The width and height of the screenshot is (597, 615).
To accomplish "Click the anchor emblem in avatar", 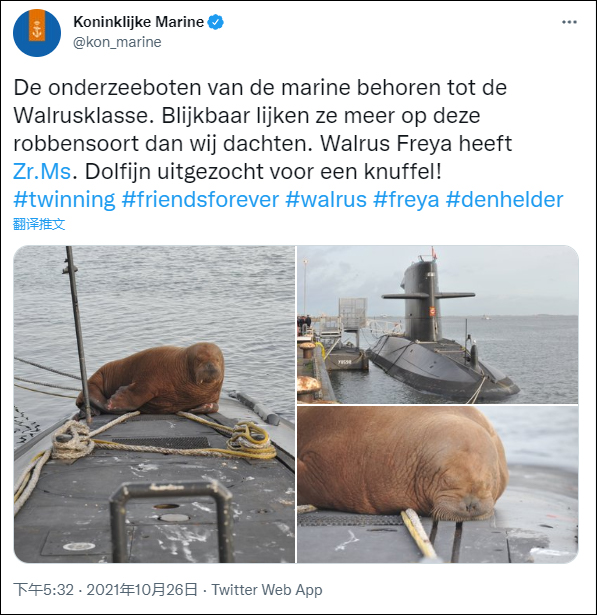I will pos(37,30).
